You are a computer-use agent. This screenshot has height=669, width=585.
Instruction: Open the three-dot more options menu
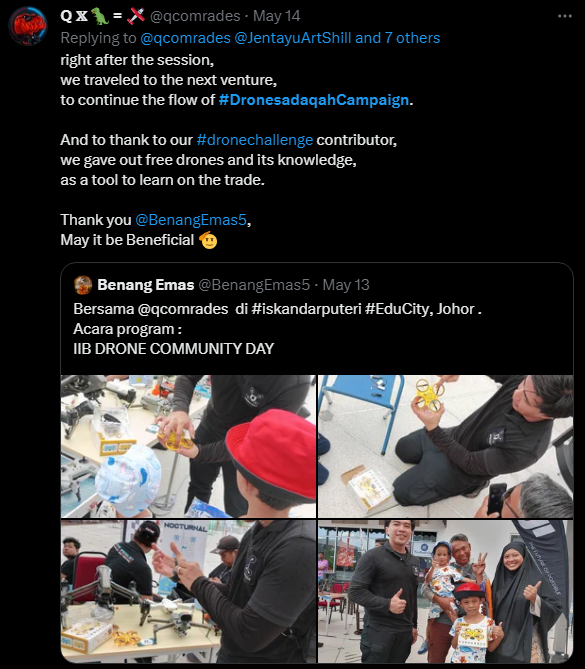click(565, 16)
